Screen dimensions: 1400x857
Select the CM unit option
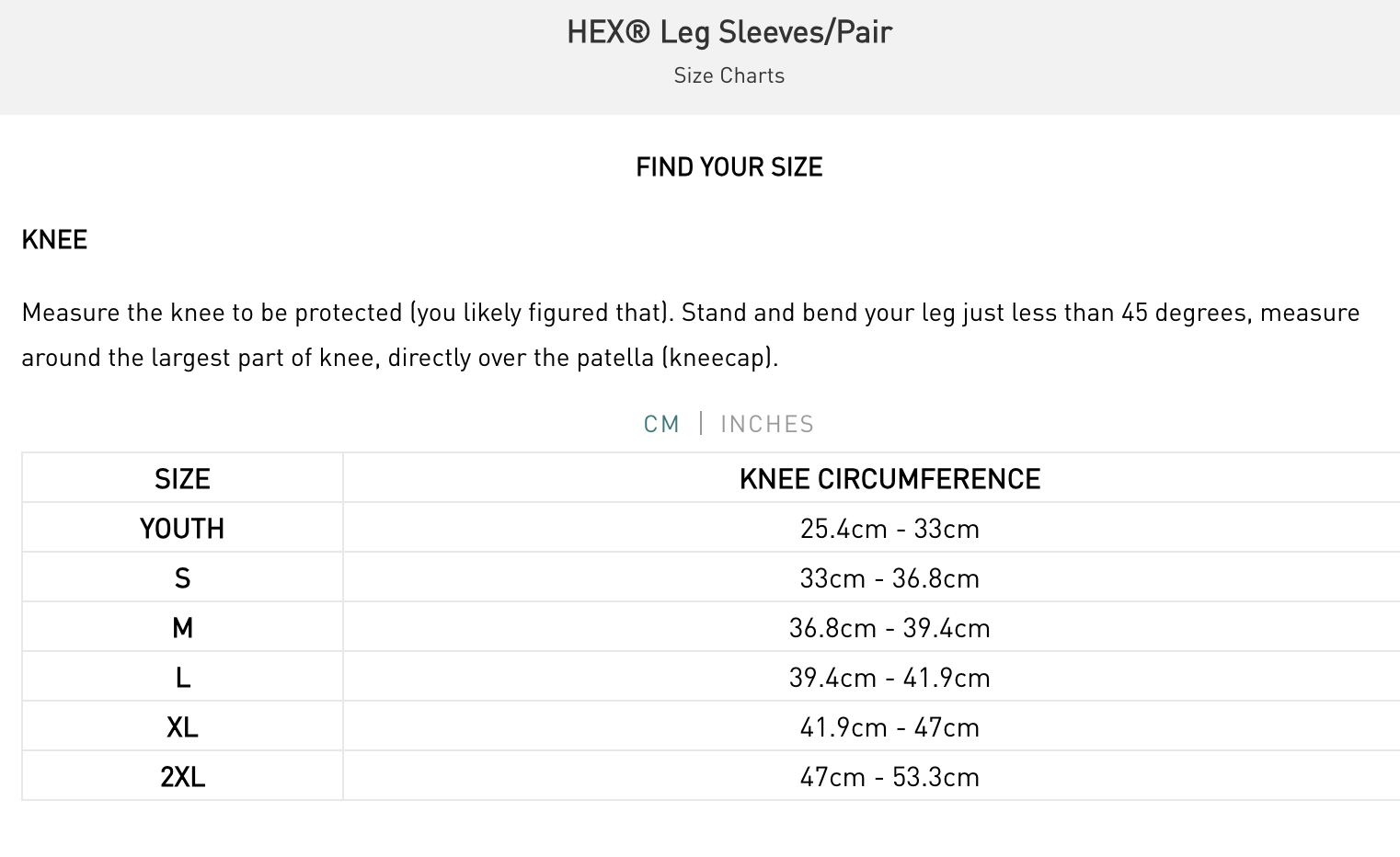(x=661, y=424)
